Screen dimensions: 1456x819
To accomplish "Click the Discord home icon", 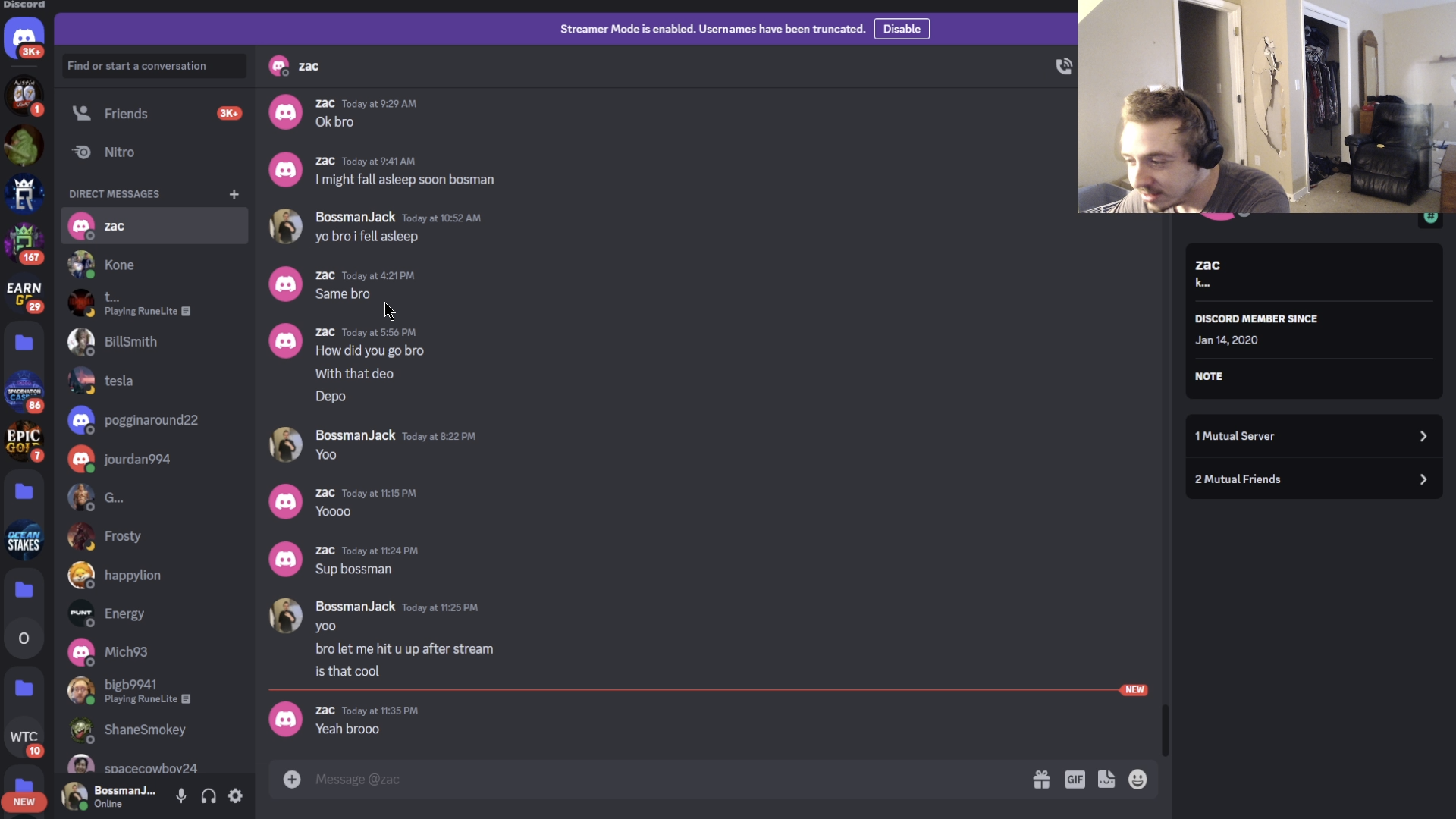I will 24,37.
